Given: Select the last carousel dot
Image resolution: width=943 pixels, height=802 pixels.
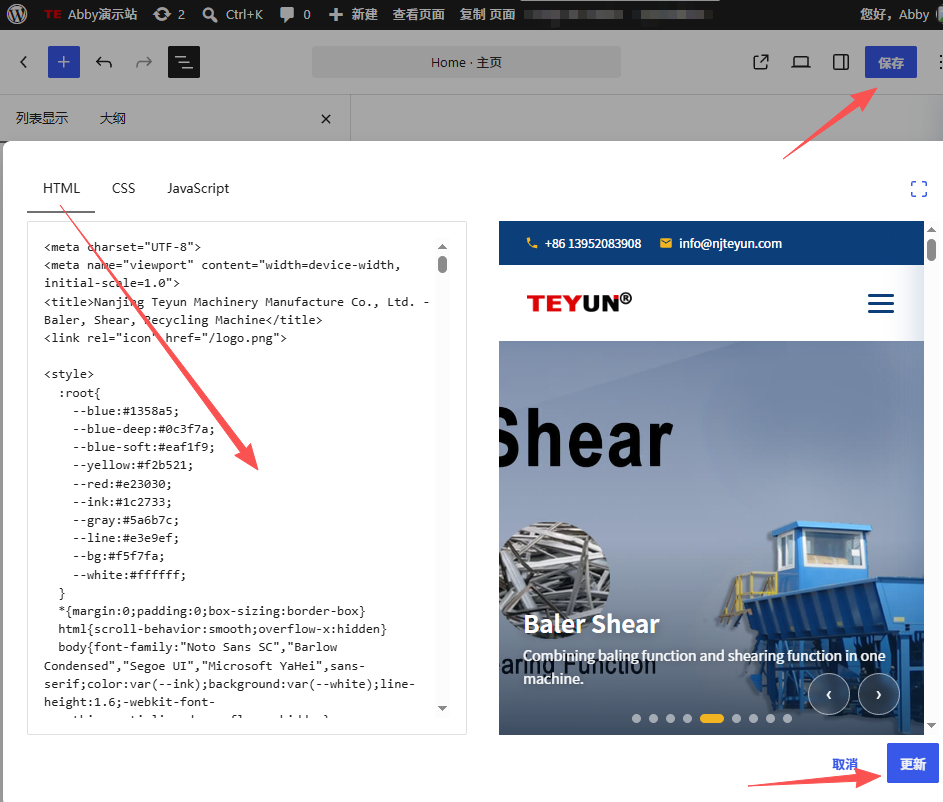Looking at the screenshot, I should coord(787,718).
